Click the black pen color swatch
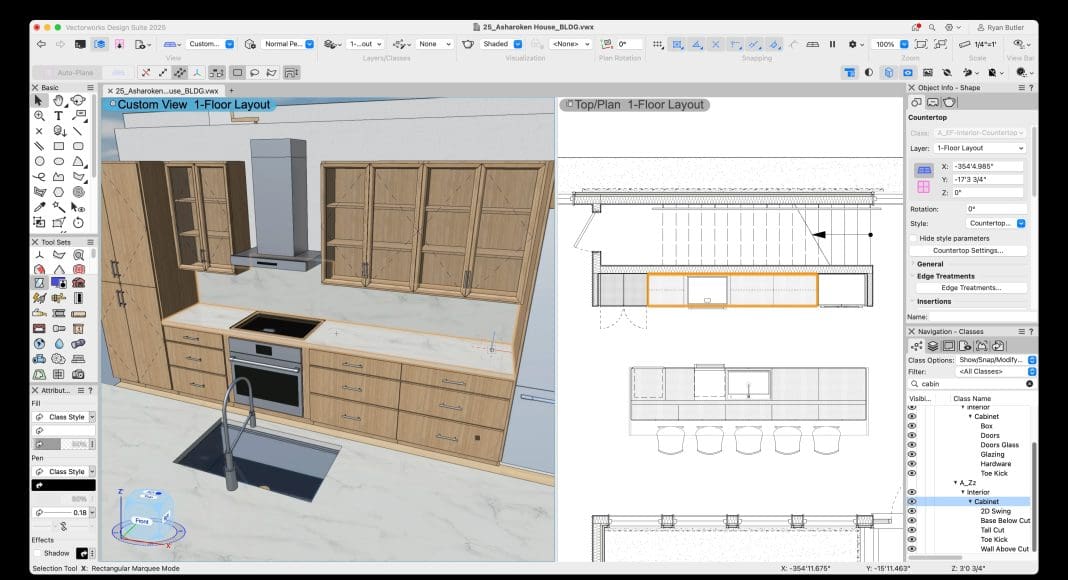 pos(64,485)
